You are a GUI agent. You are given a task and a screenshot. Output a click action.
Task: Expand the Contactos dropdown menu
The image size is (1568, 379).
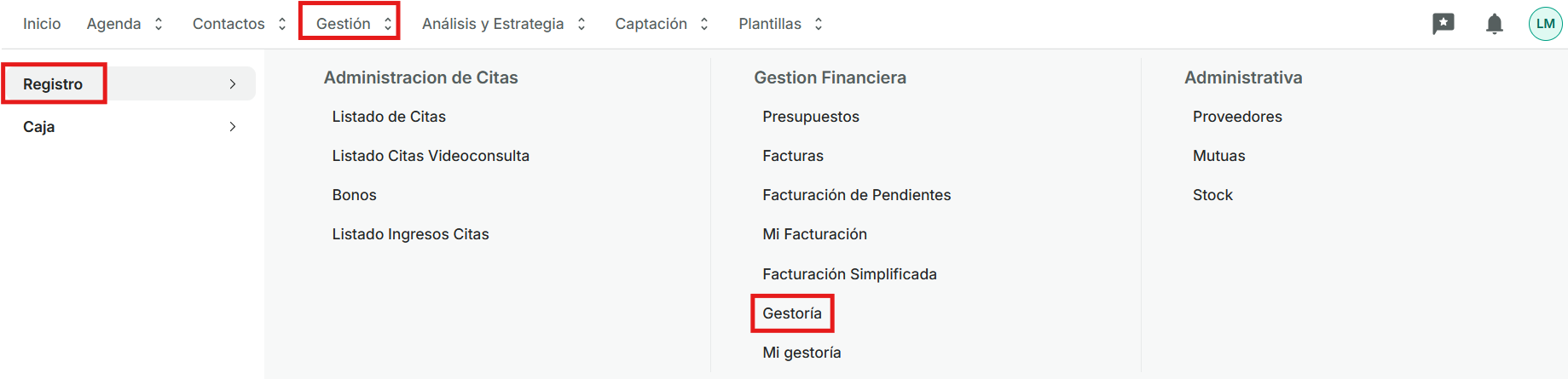pyautogui.click(x=239, y=24)
